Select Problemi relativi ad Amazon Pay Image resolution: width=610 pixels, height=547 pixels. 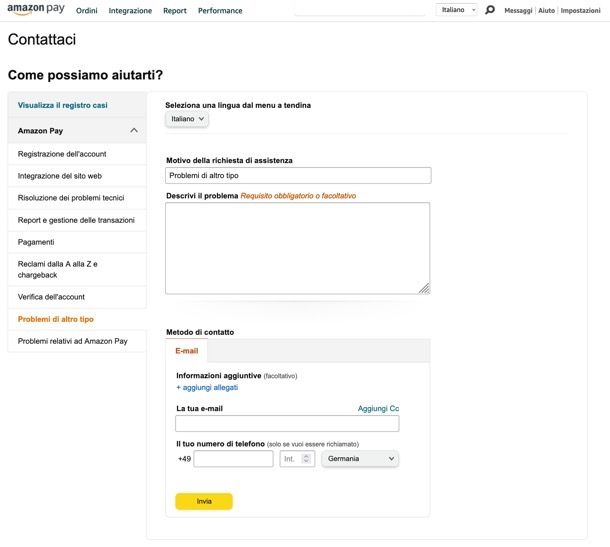click(77, 341)
